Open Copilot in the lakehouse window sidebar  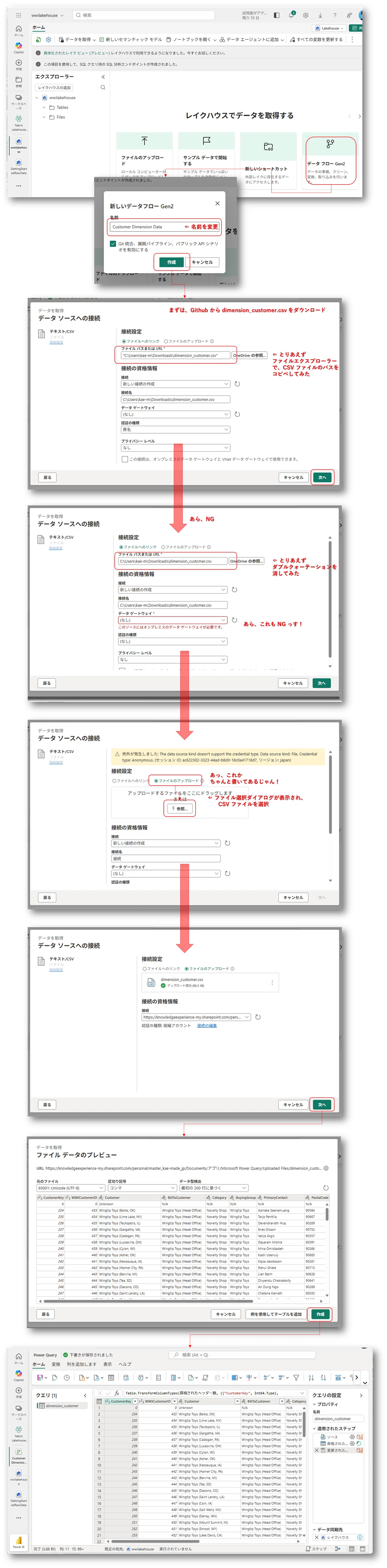pos(18,47)
